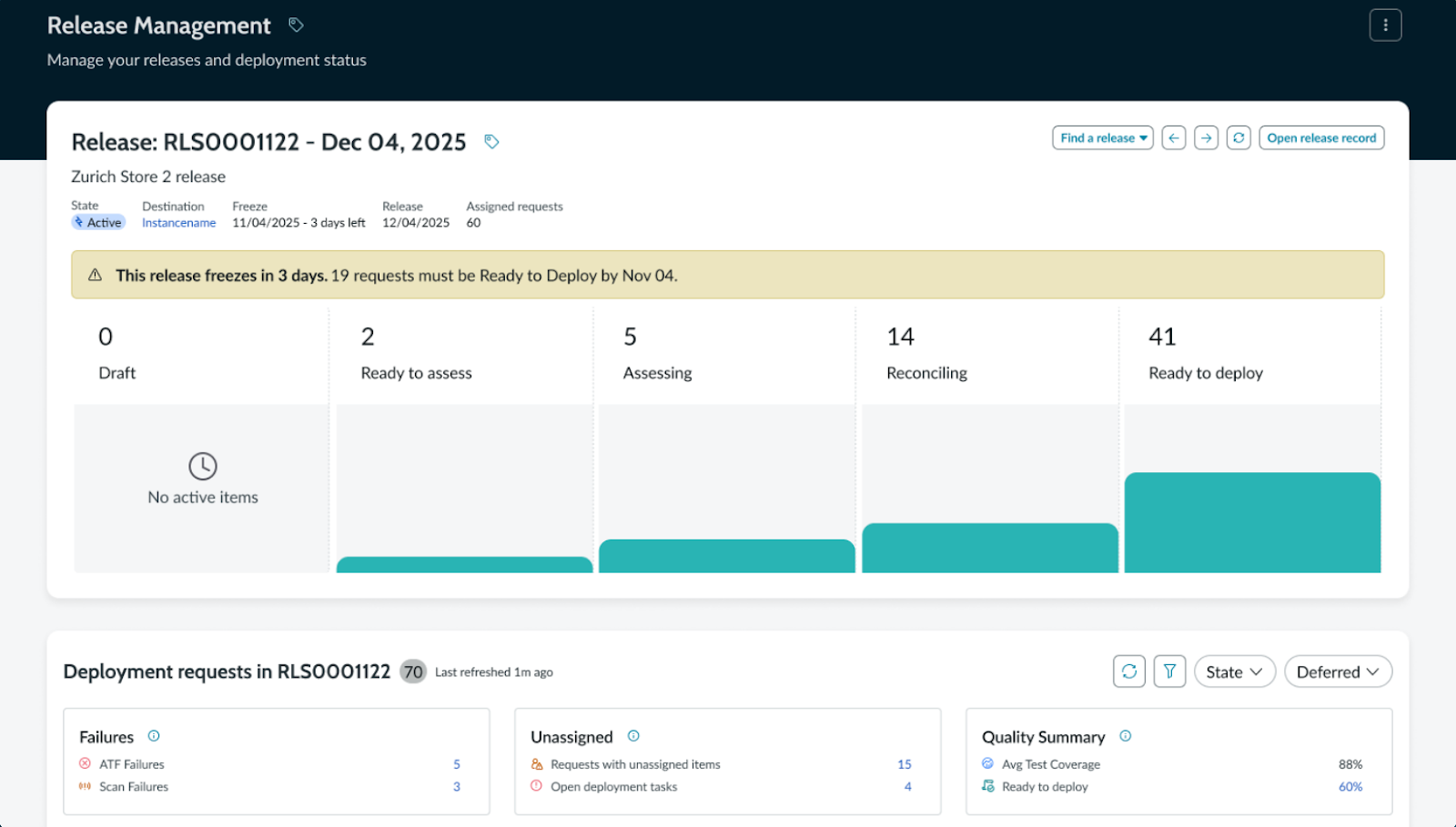Show info tooltip for Quality Summary

1126,736
